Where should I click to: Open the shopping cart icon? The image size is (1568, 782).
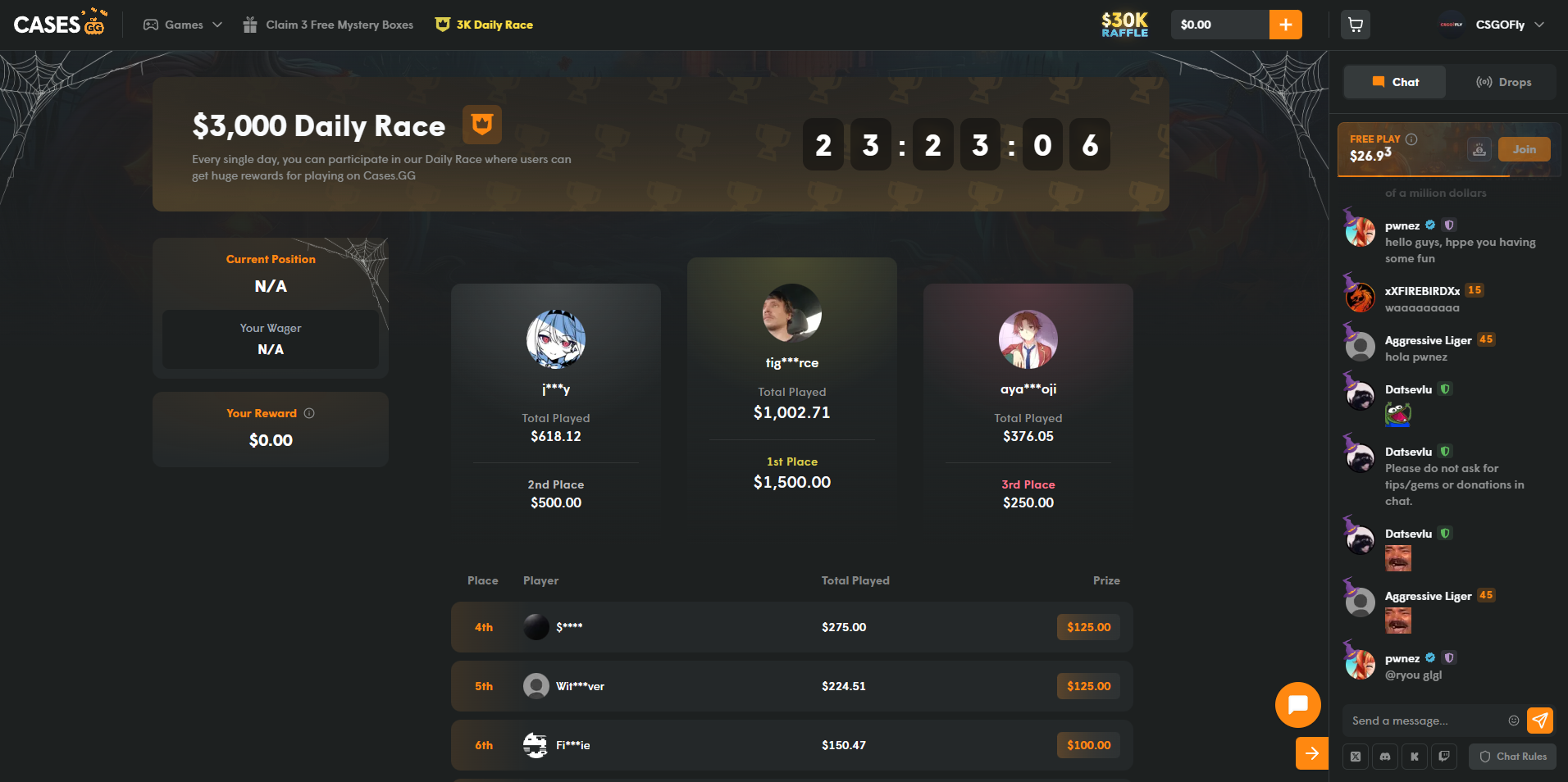point(1356,25)
